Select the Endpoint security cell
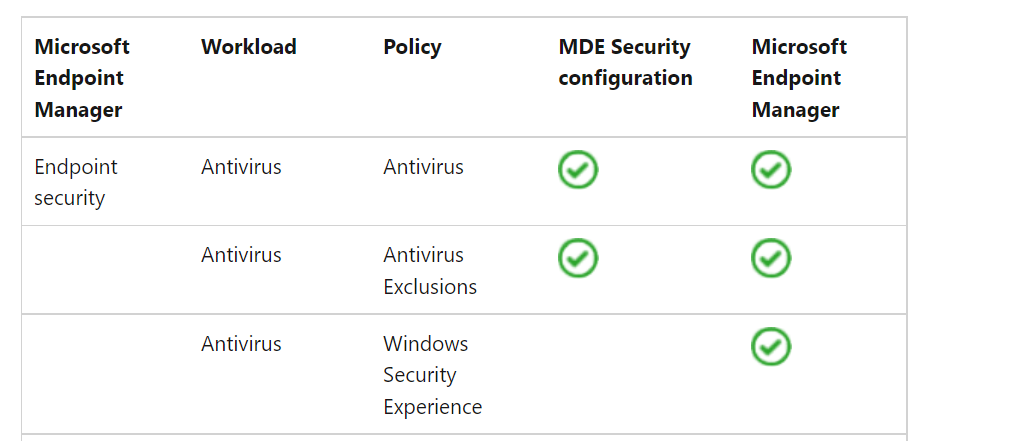1031x441 pixels. pos(76,182)
